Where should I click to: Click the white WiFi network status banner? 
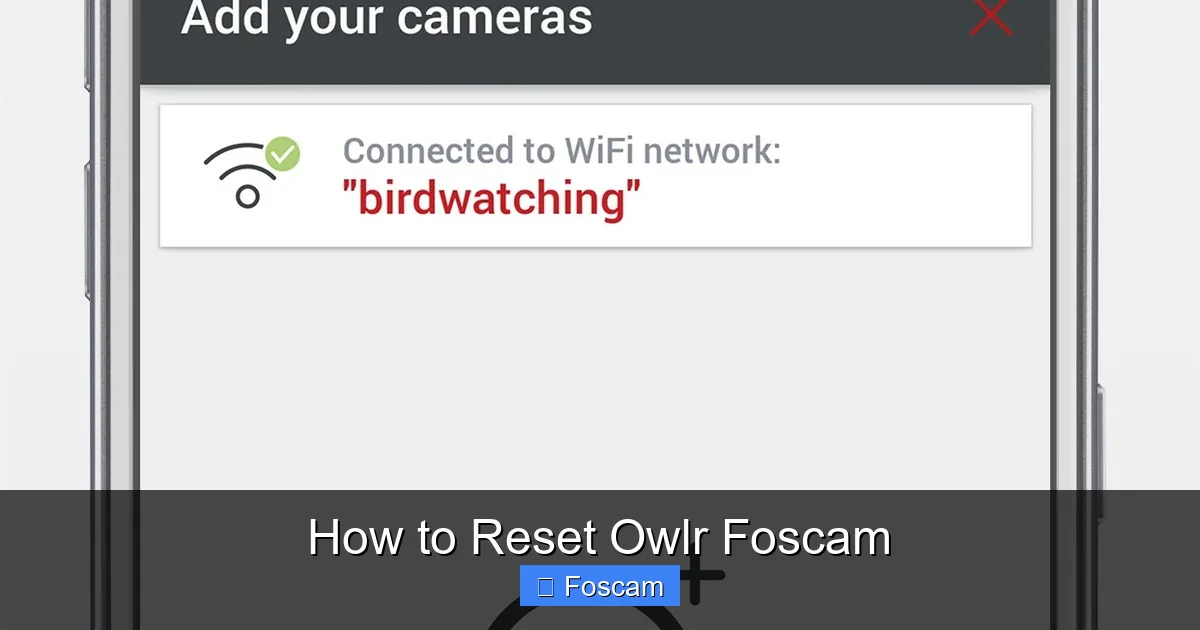click(x=595, y=175)
